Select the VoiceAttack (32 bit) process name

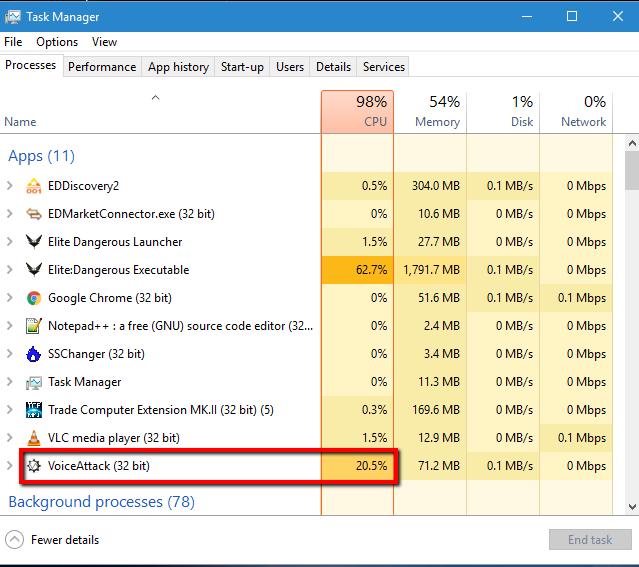(99, 466)
